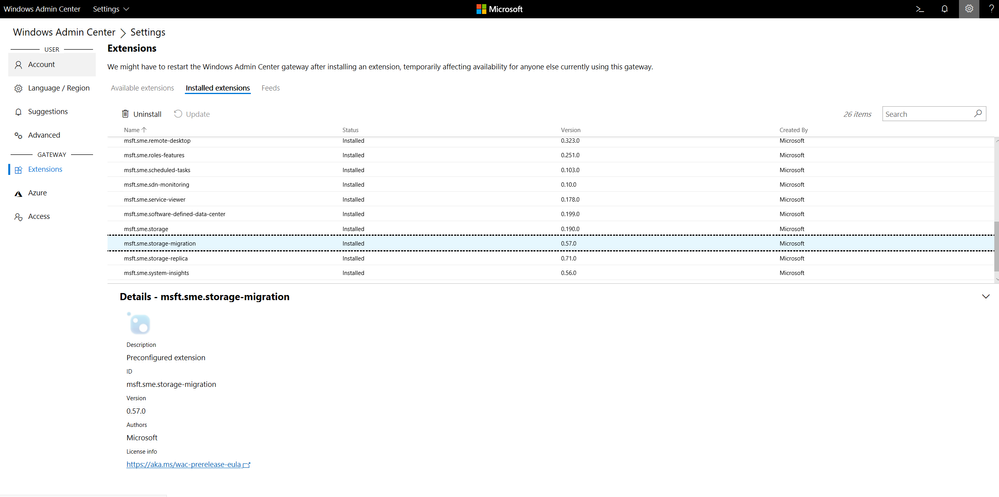
Task: Select the msft.sme.roles-features row
Action: click(550, 155)
